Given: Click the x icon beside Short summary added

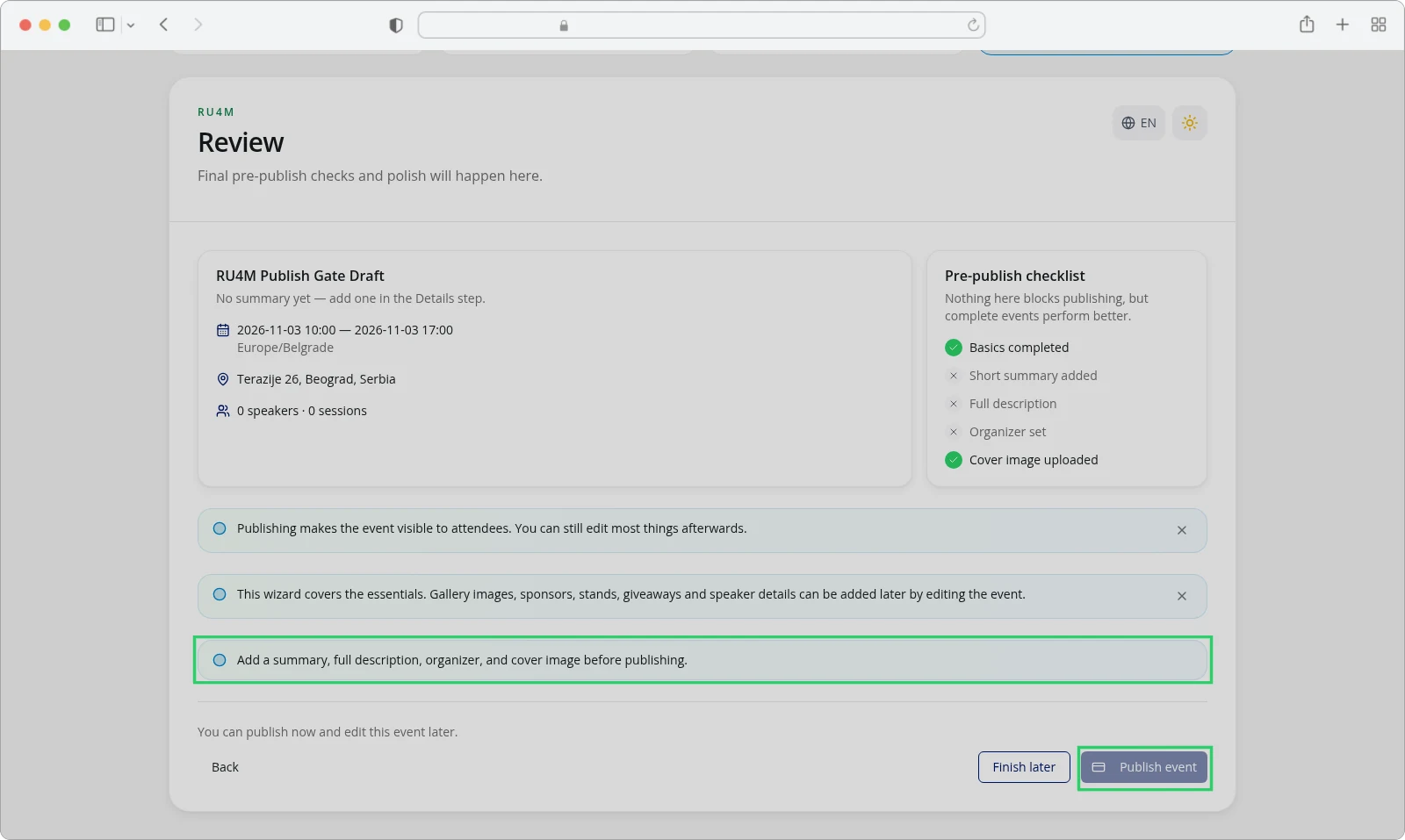Looking at the screenshot, I should pos(954,376).
